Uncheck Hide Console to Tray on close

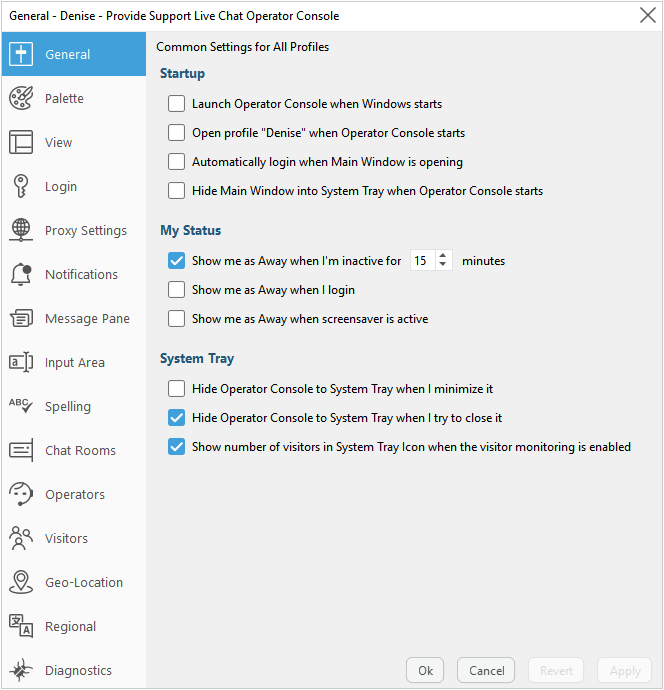[x=176, y=418]
